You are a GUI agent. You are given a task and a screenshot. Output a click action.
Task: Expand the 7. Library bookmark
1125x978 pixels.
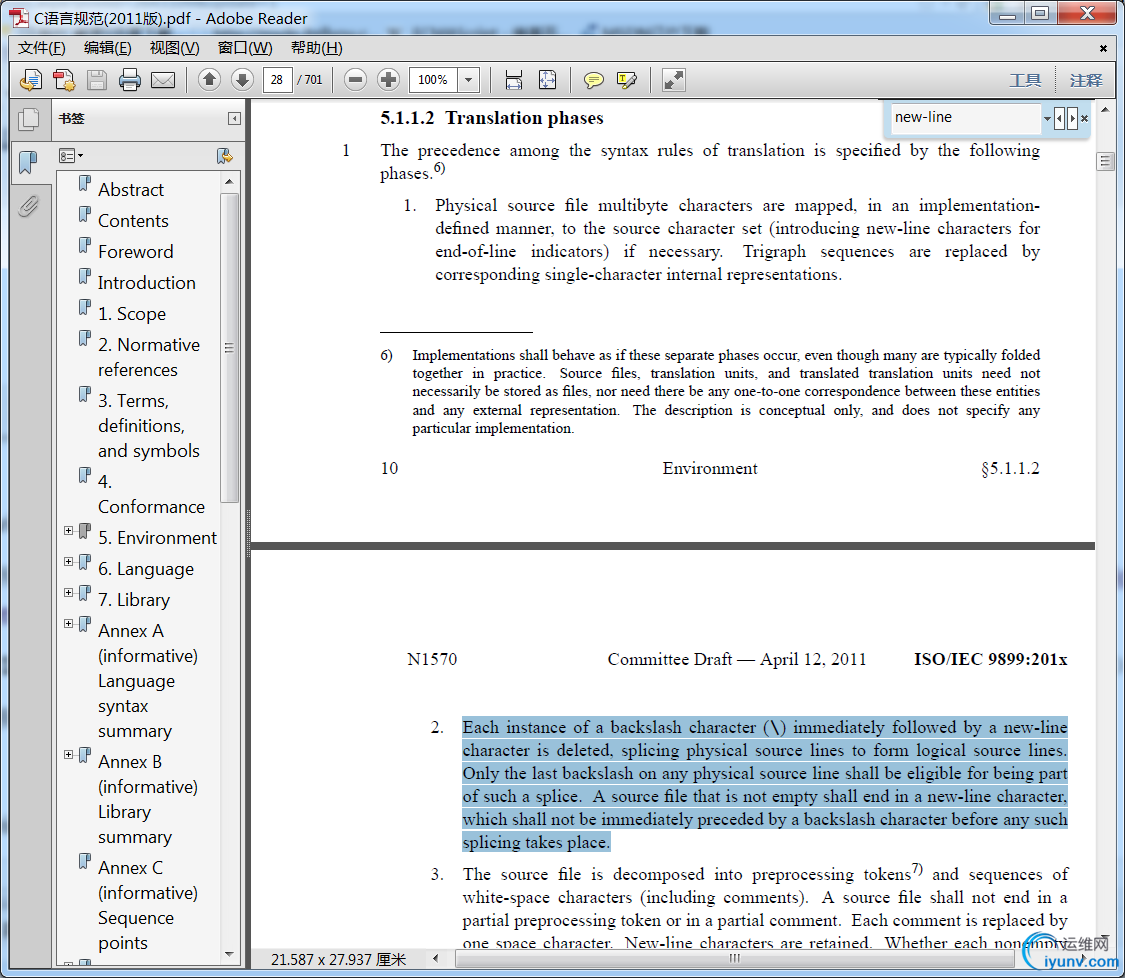tap(68, 593)
